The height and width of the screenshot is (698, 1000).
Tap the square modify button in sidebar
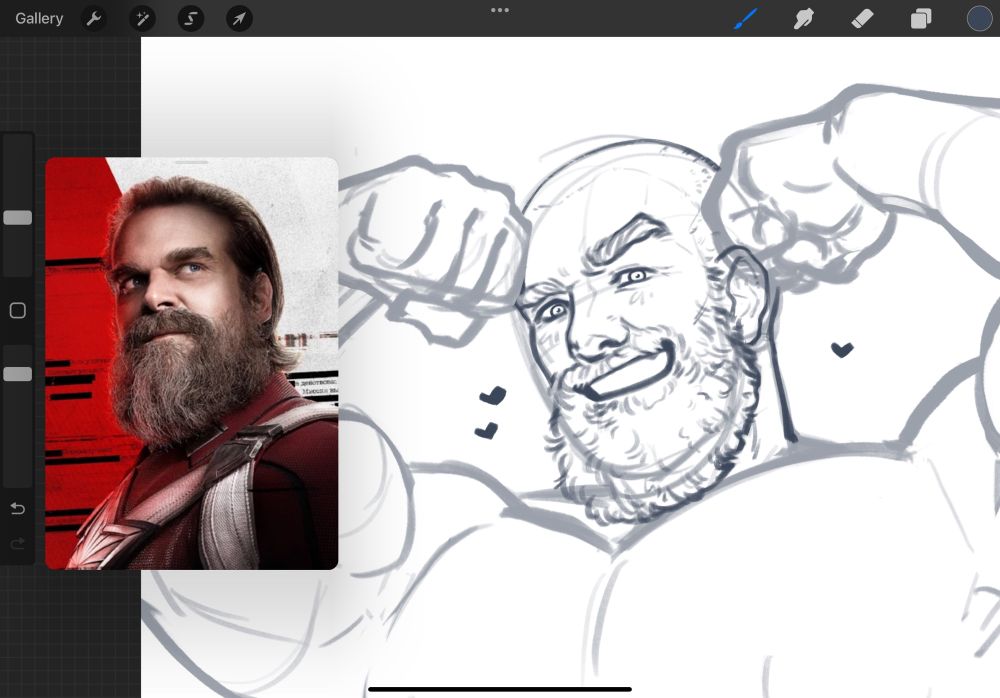point(18,311)
